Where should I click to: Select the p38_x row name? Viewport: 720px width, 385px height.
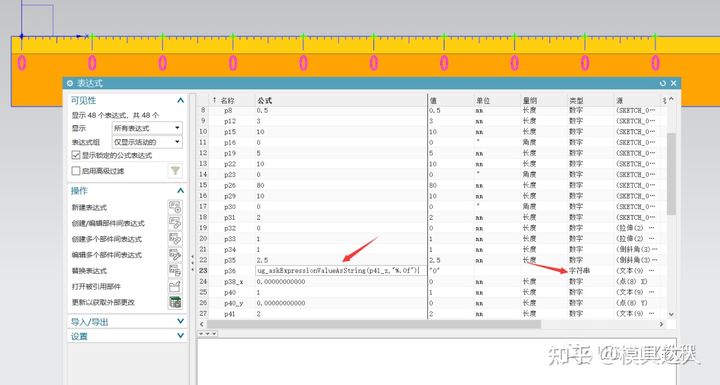tap(233, 282)
